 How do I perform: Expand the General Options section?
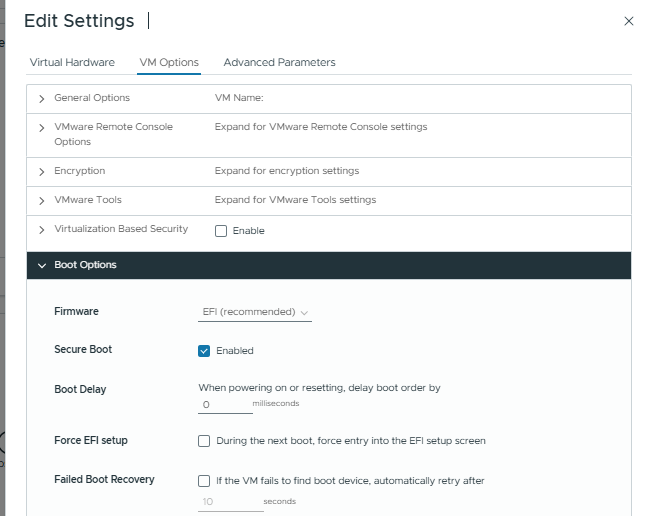42,99
